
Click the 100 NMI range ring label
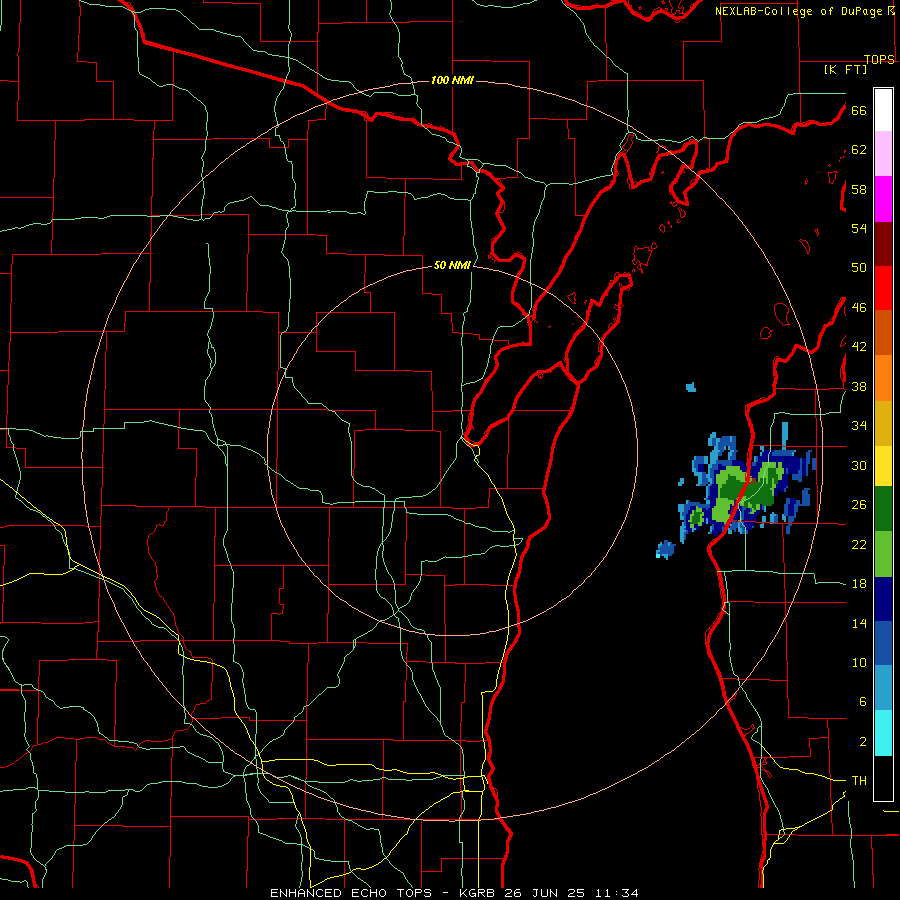(x=452, y=80)
